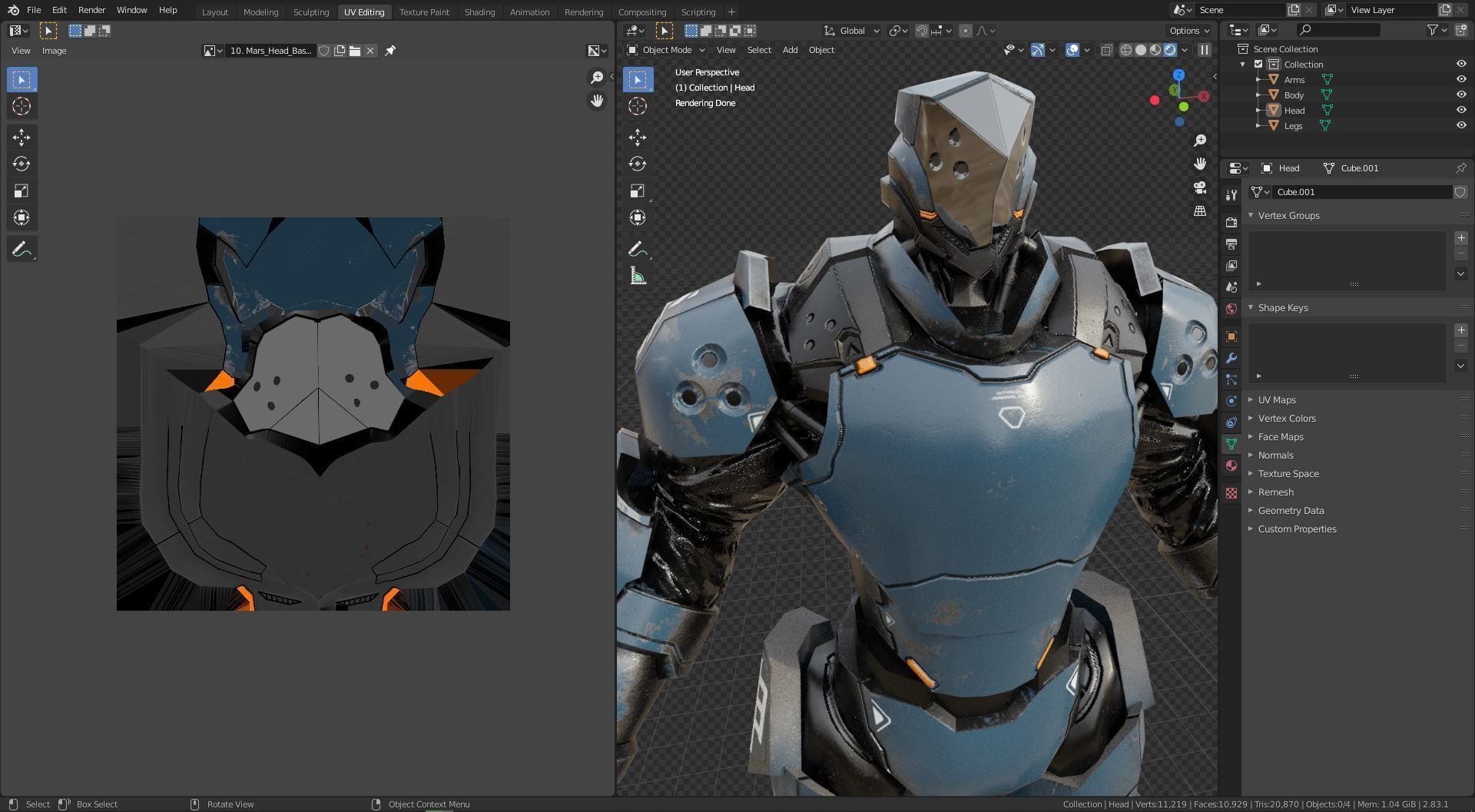Switch to the Texture Paint workspace tab
This screenshot has height=812, width=1475.
pyautogui.click(x=424, y=12)
